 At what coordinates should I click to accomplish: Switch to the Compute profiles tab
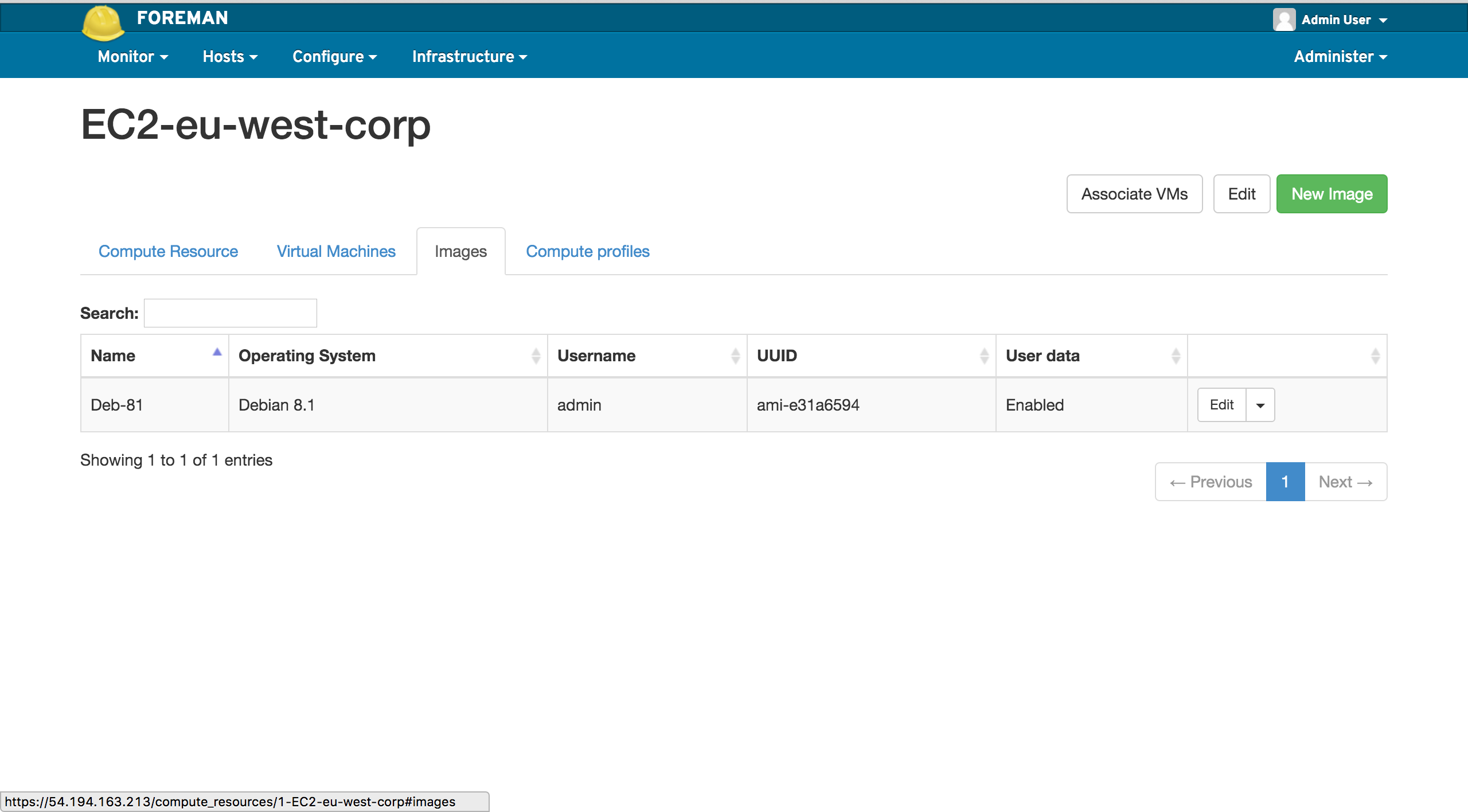point(587,252)
